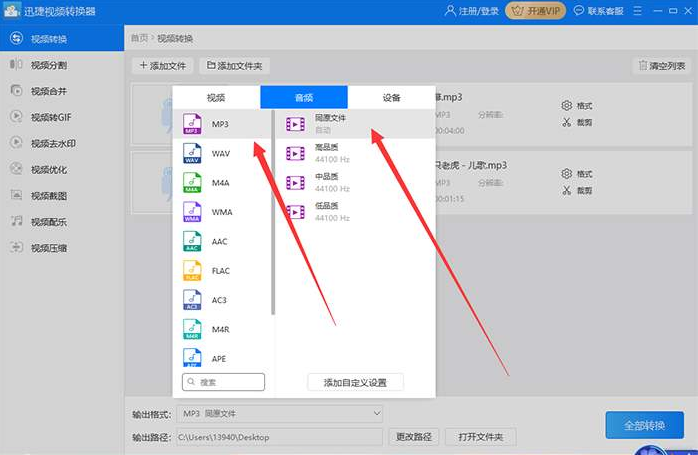Pick the M4A format icon

191,183
